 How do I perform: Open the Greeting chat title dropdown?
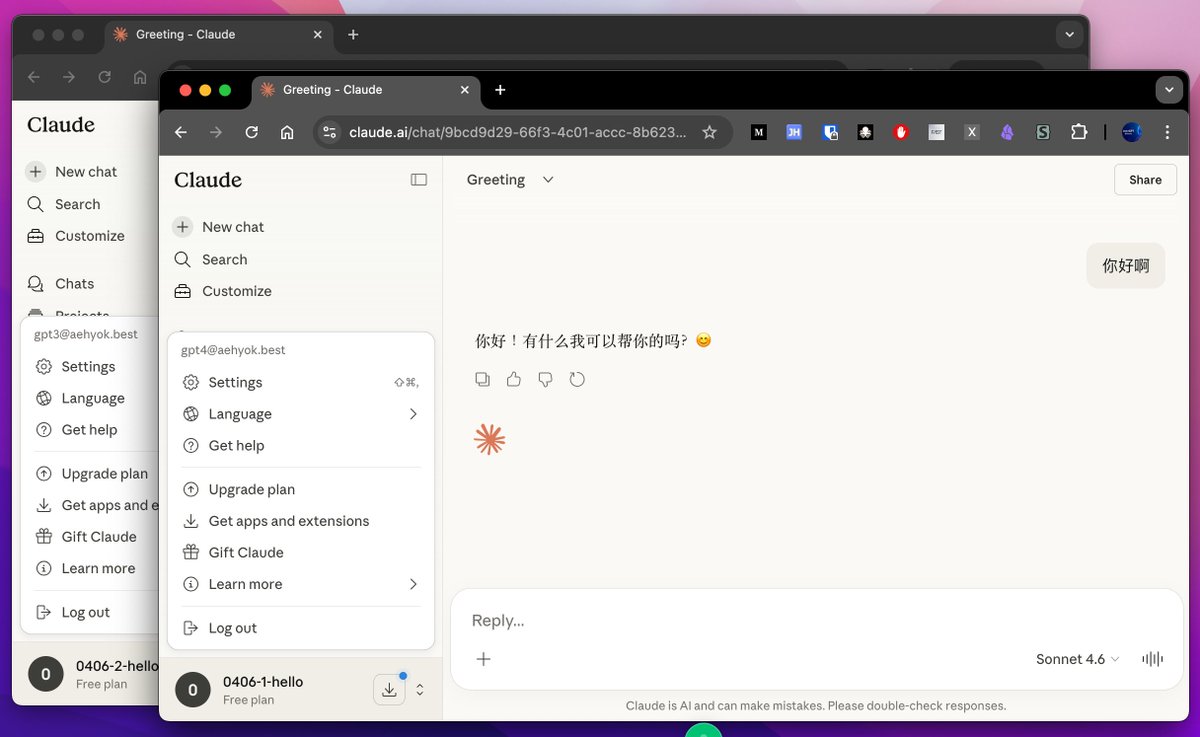click(510, 180)
